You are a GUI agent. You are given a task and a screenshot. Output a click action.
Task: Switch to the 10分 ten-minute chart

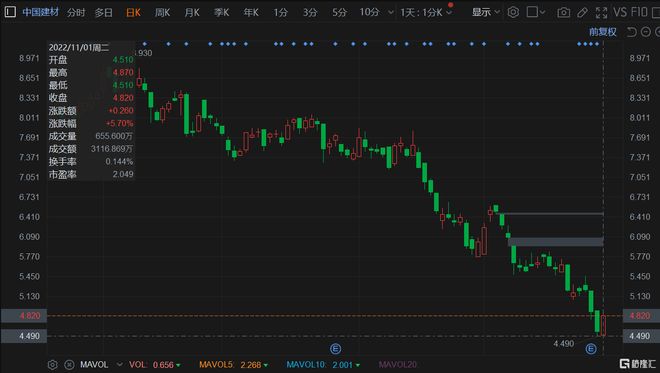click(x=369, y=12)
